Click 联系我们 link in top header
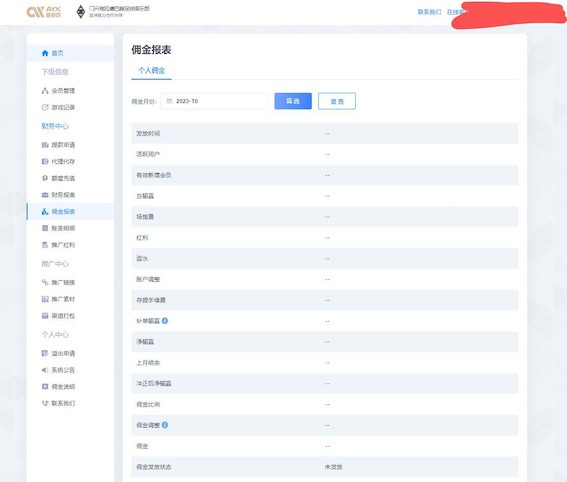Image resolution: width=567 pixels, height=482 pixels. [429, 12]
